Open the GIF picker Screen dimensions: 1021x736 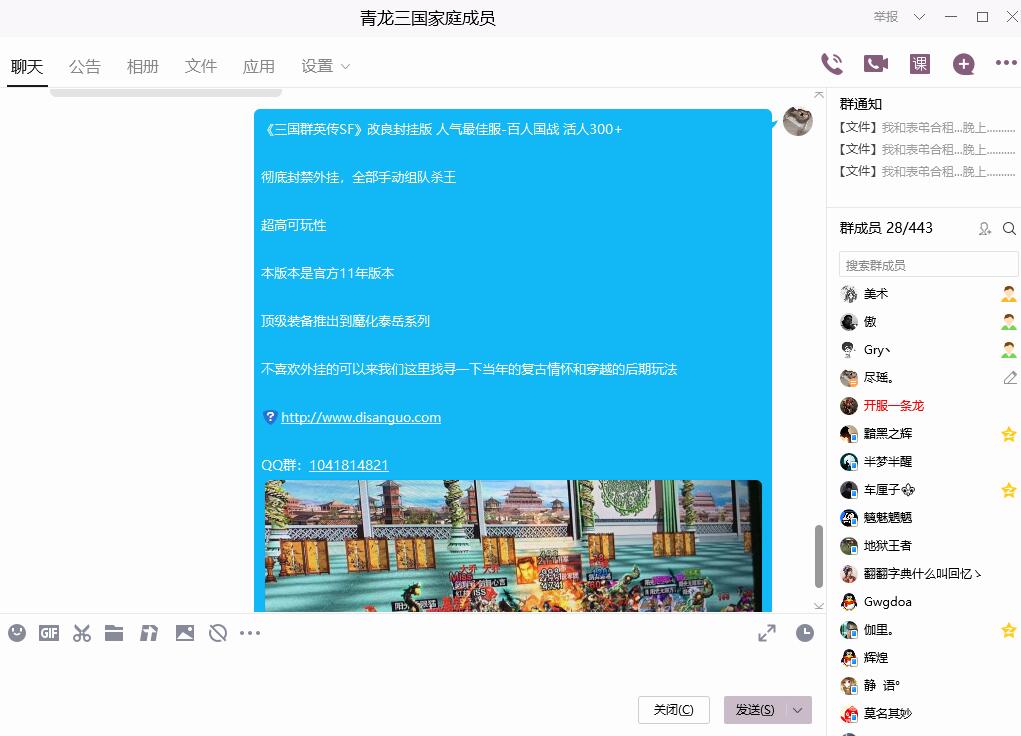coord(49,632)
